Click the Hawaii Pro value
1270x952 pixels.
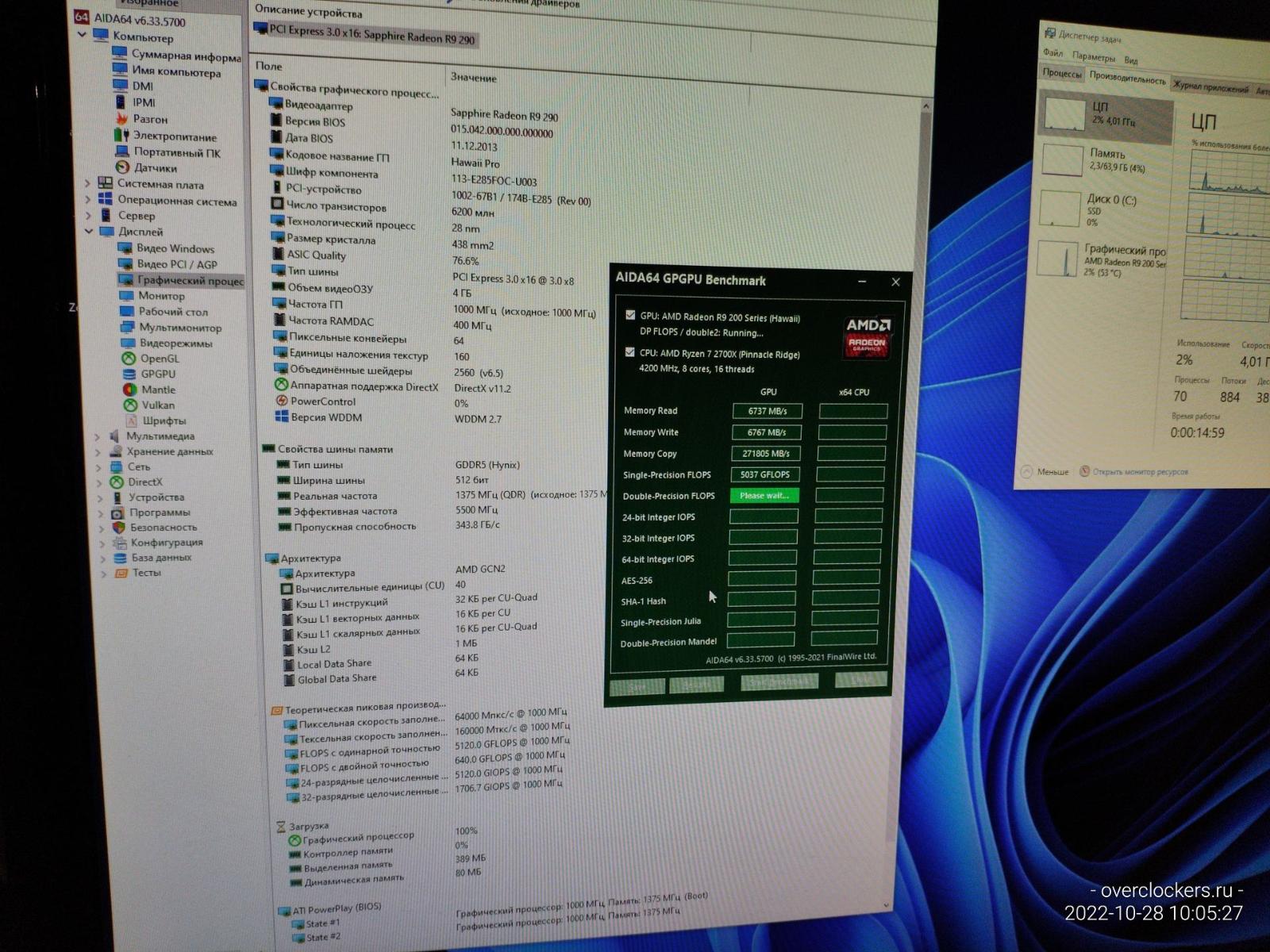tap(475, 163)
